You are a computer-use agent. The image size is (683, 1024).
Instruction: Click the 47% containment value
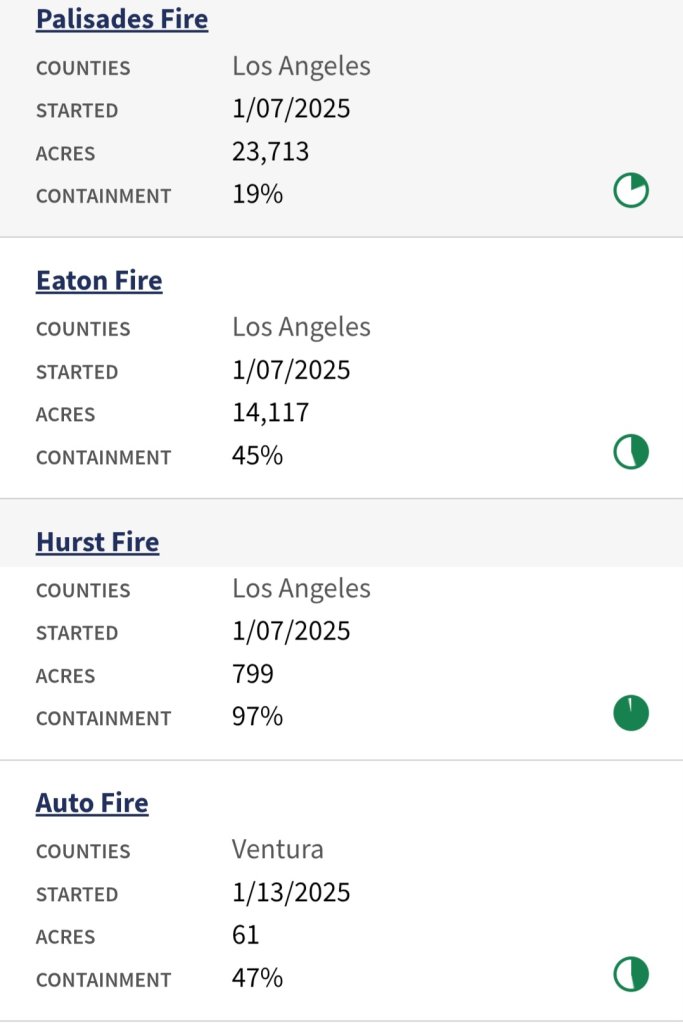point(257,978)
